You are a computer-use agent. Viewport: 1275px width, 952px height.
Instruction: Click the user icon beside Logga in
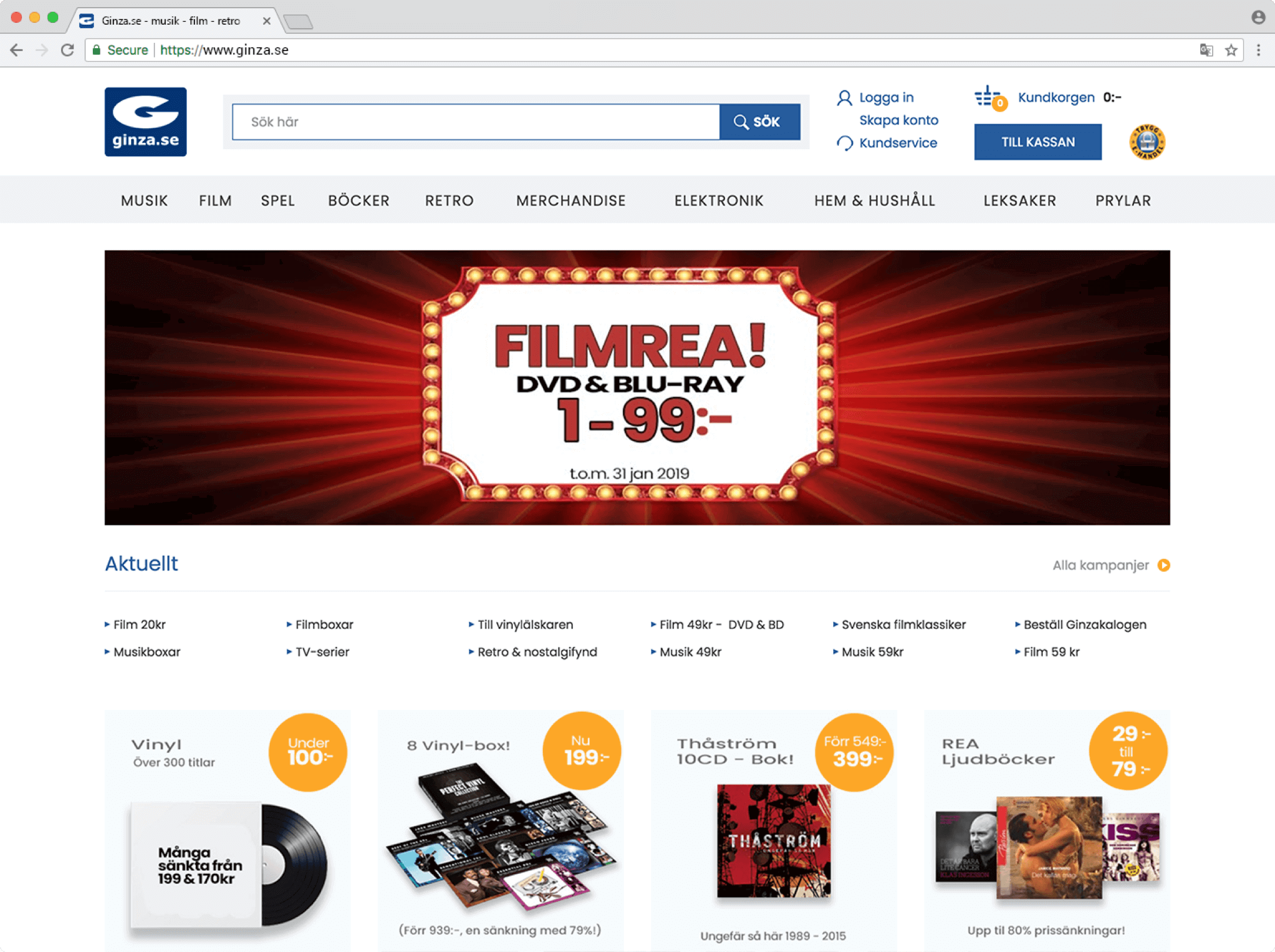(x=844, y=98)
